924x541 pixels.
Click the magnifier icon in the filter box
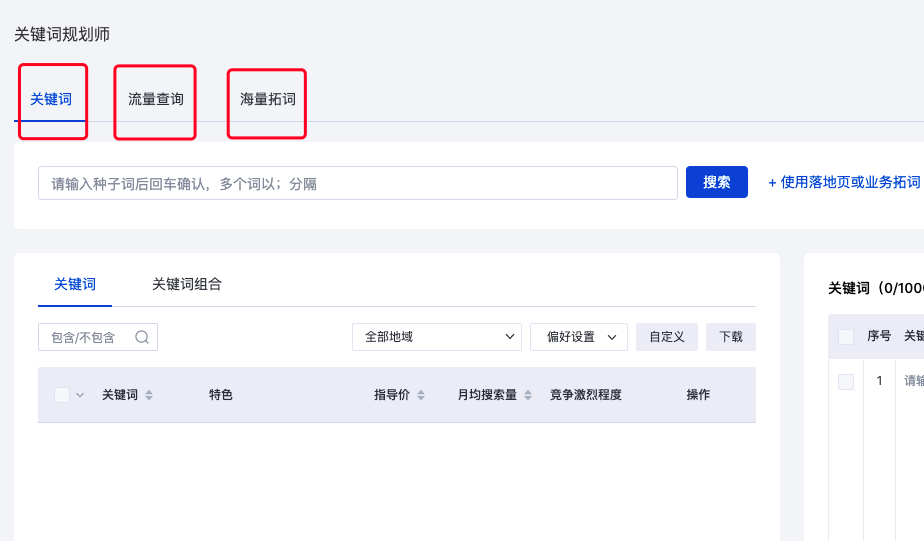[142, 337]
